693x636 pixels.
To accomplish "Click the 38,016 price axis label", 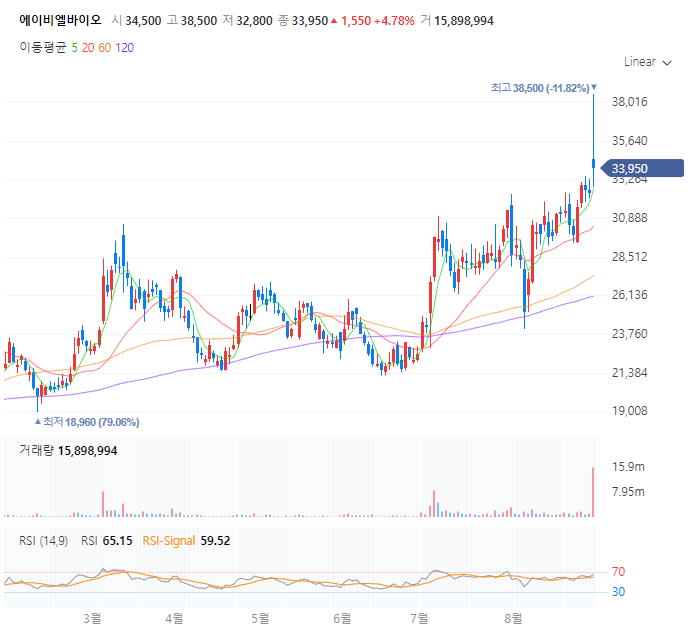I will (629, 102).
